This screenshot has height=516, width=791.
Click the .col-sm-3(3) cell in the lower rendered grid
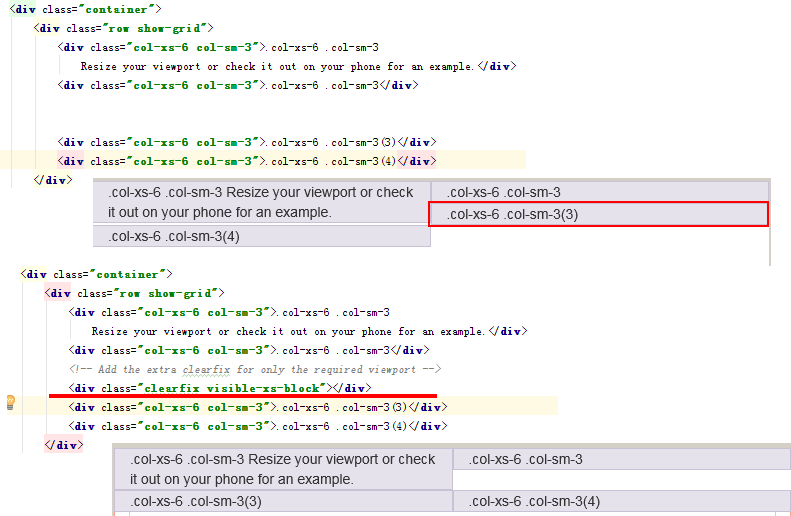pyautogui.click(x=284, y=501)
